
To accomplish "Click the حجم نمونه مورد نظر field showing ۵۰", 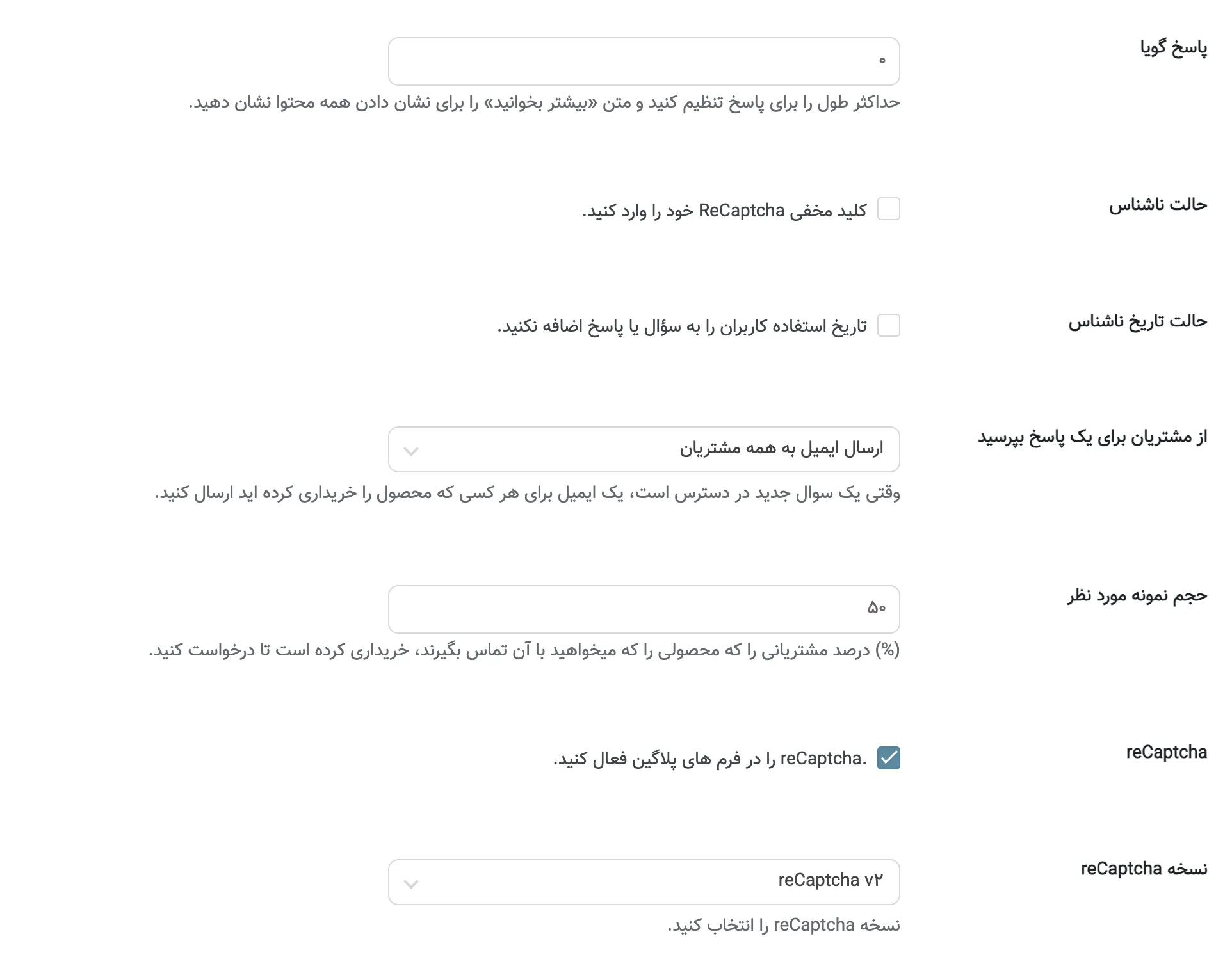I will click(644, 609).
